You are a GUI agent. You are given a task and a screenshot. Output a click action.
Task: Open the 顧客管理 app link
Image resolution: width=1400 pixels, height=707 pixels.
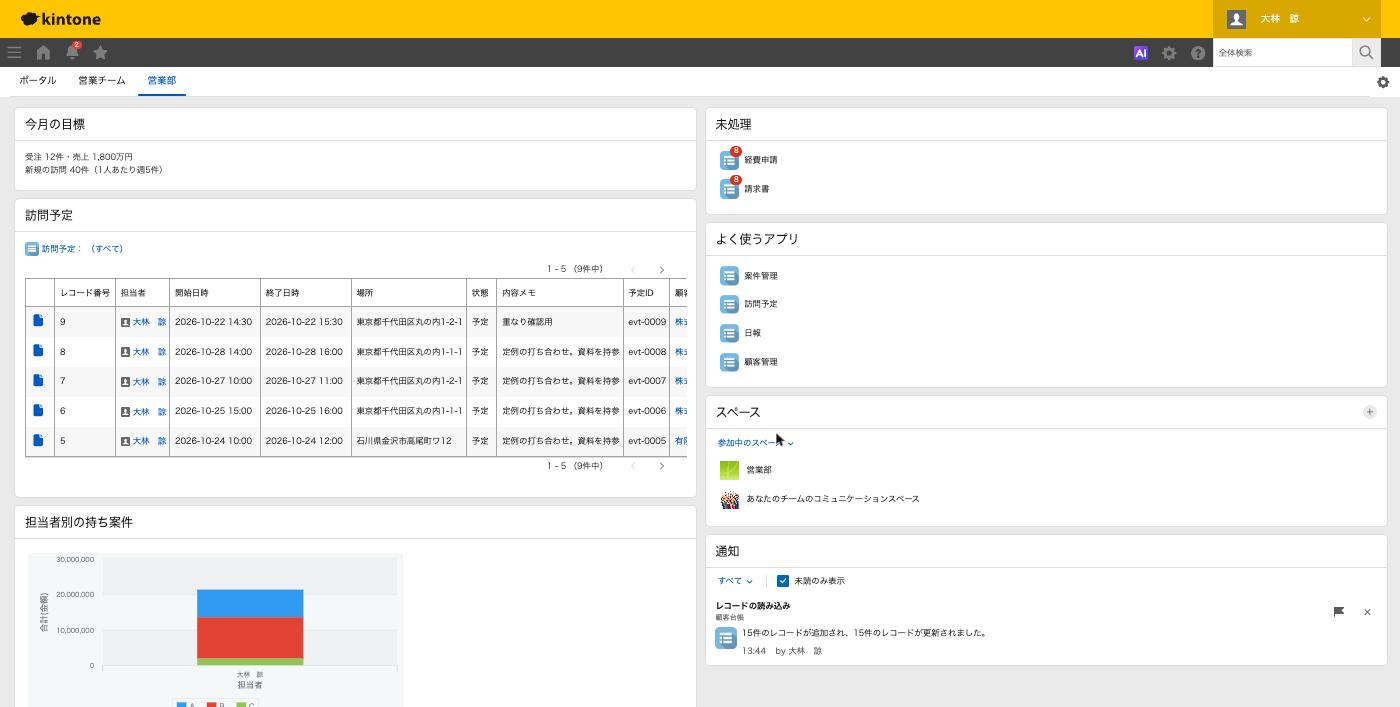(761, 362)
